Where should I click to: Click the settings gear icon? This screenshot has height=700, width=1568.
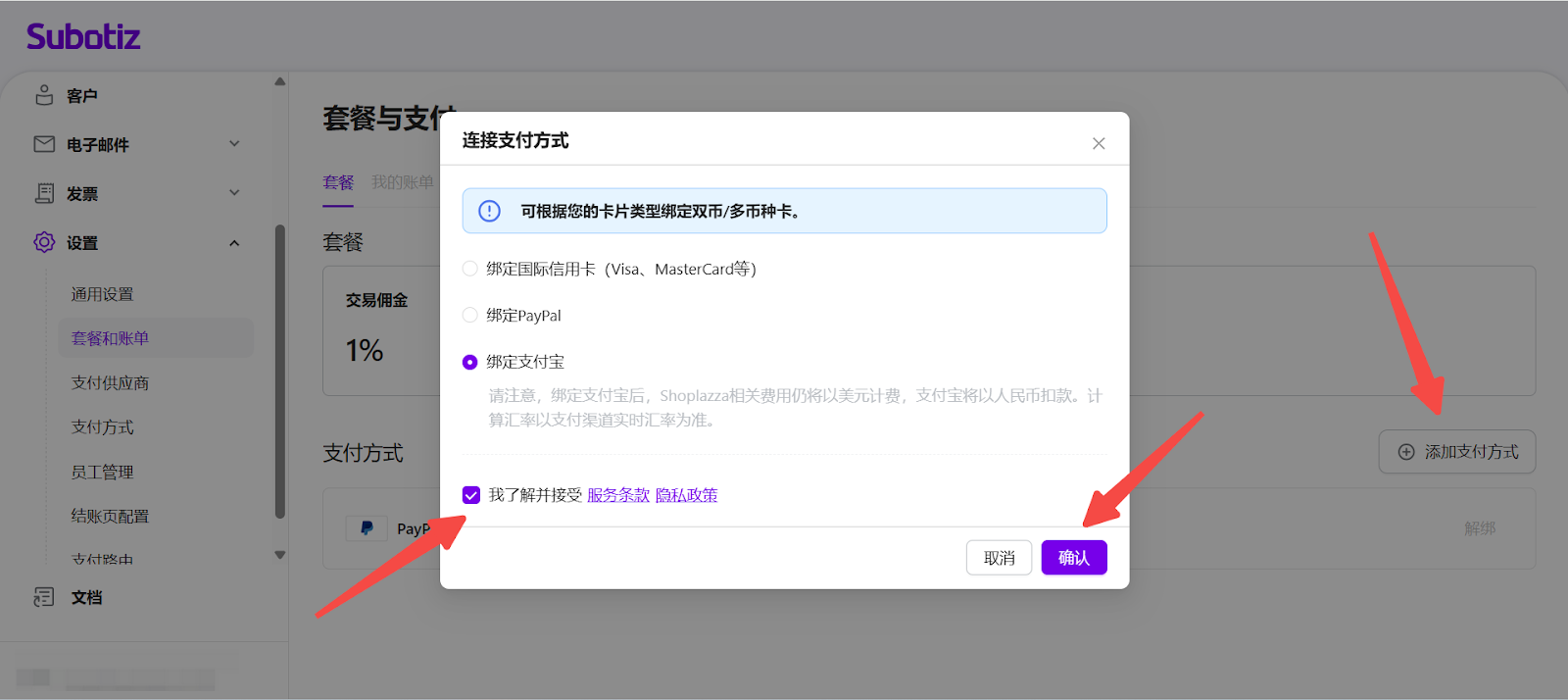click(x=44, y=242)
